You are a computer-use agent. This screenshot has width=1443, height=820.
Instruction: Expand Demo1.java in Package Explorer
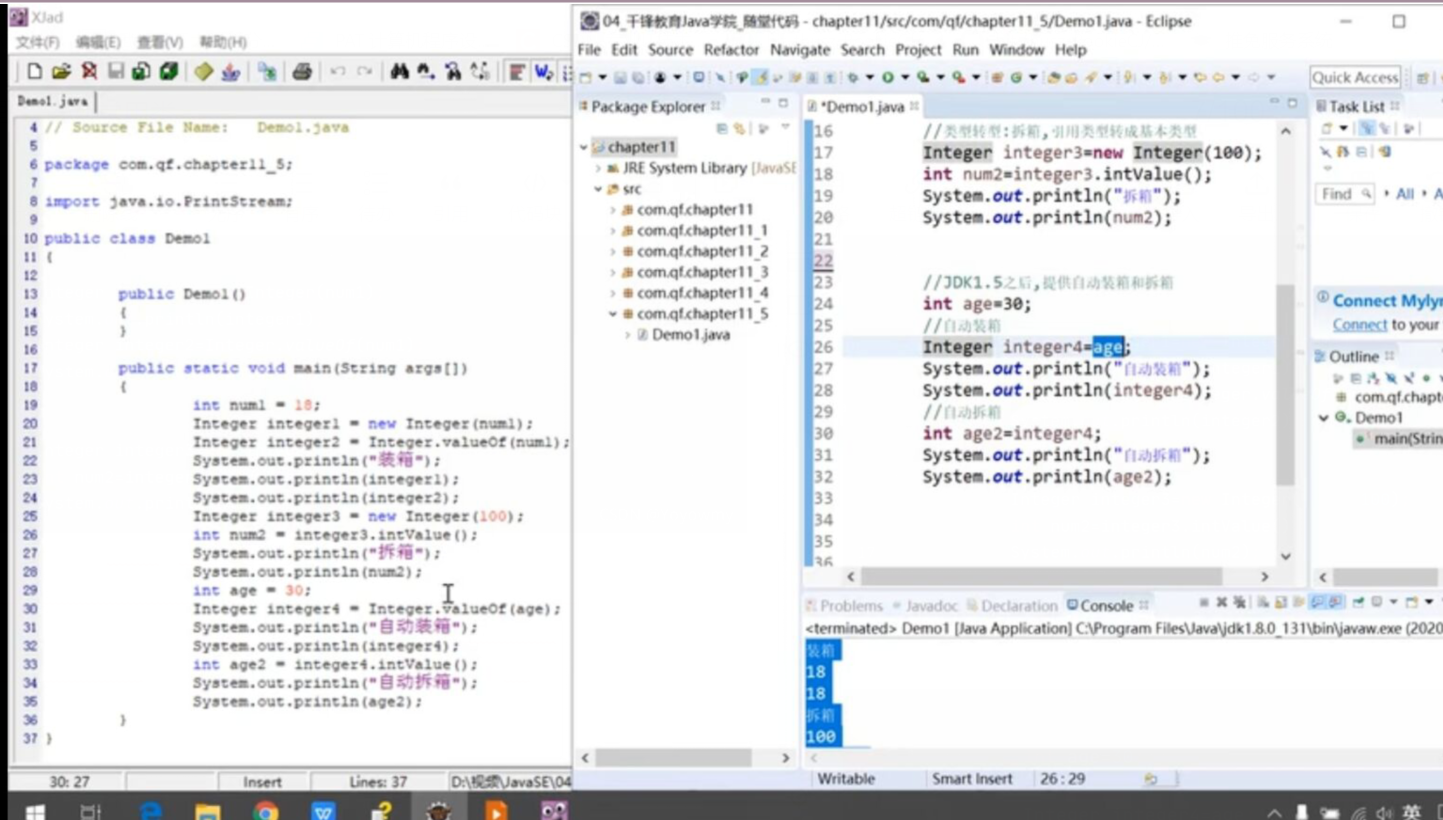tap(628, 335)
